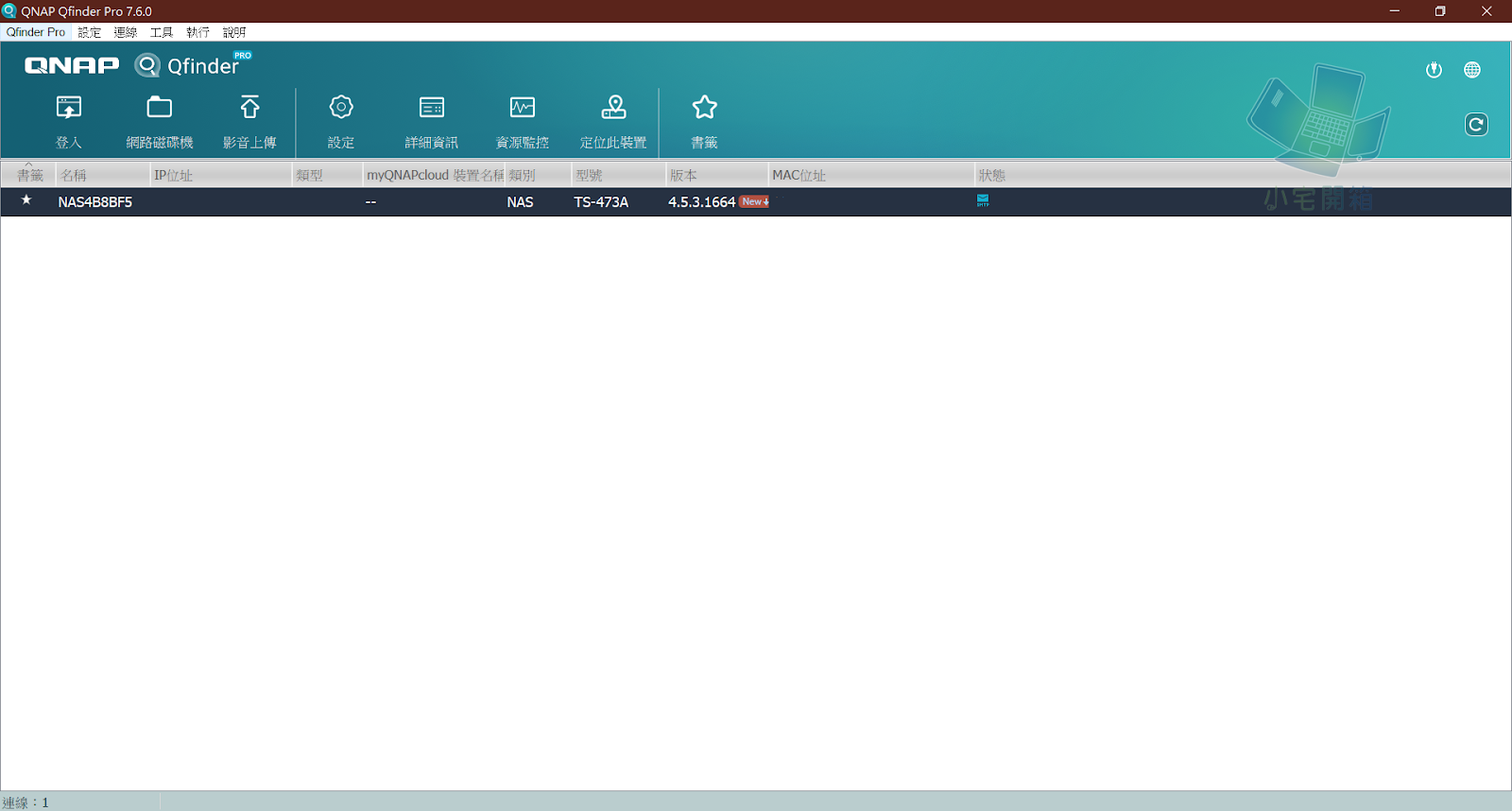Click the status icon in the NAS4B8BF5 row
Viewport: 1512px width, 811px height.
tap(983, 200)
